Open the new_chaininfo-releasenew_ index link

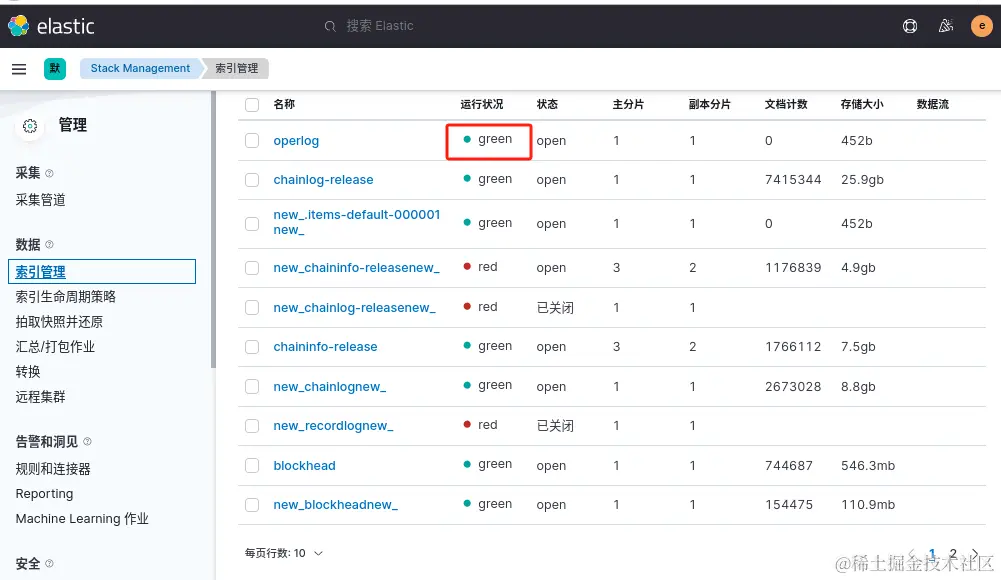356,268
